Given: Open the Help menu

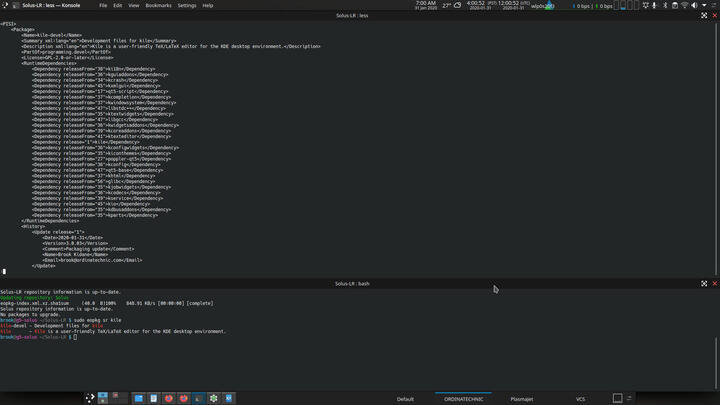Looking at the screenshot, I should click(208, 6).
